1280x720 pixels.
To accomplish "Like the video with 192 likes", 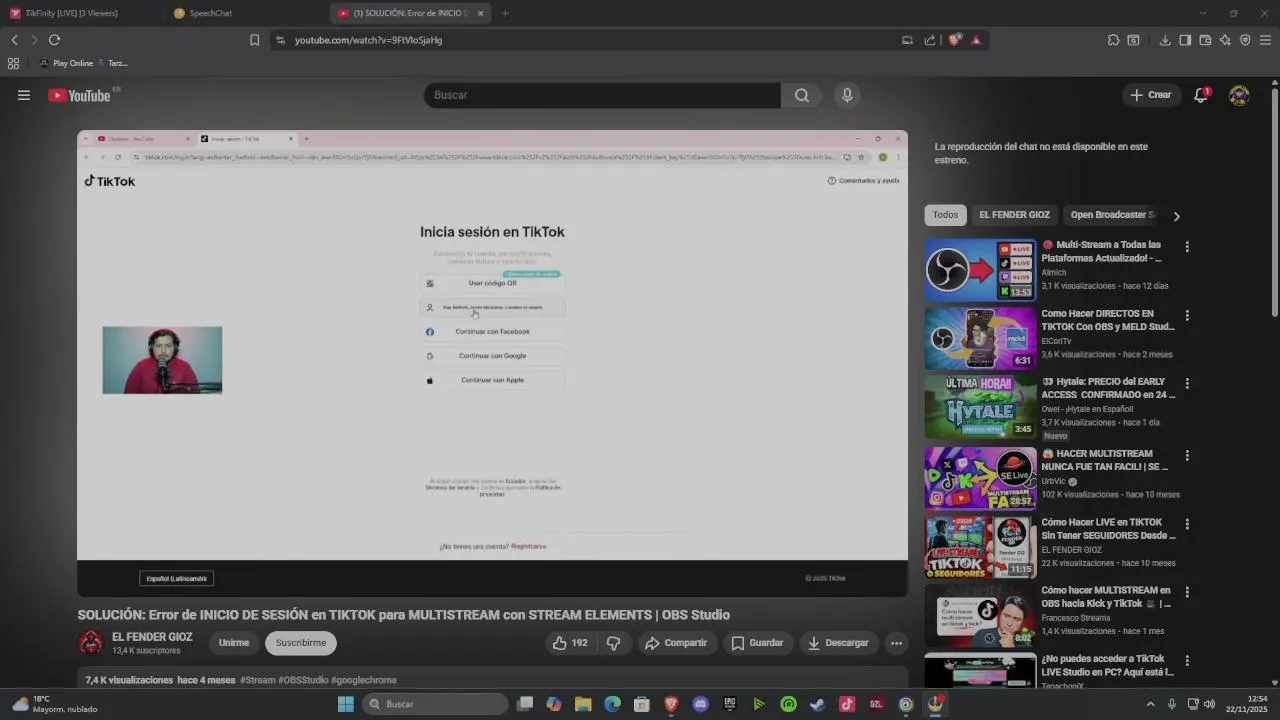I will point(570,643).
